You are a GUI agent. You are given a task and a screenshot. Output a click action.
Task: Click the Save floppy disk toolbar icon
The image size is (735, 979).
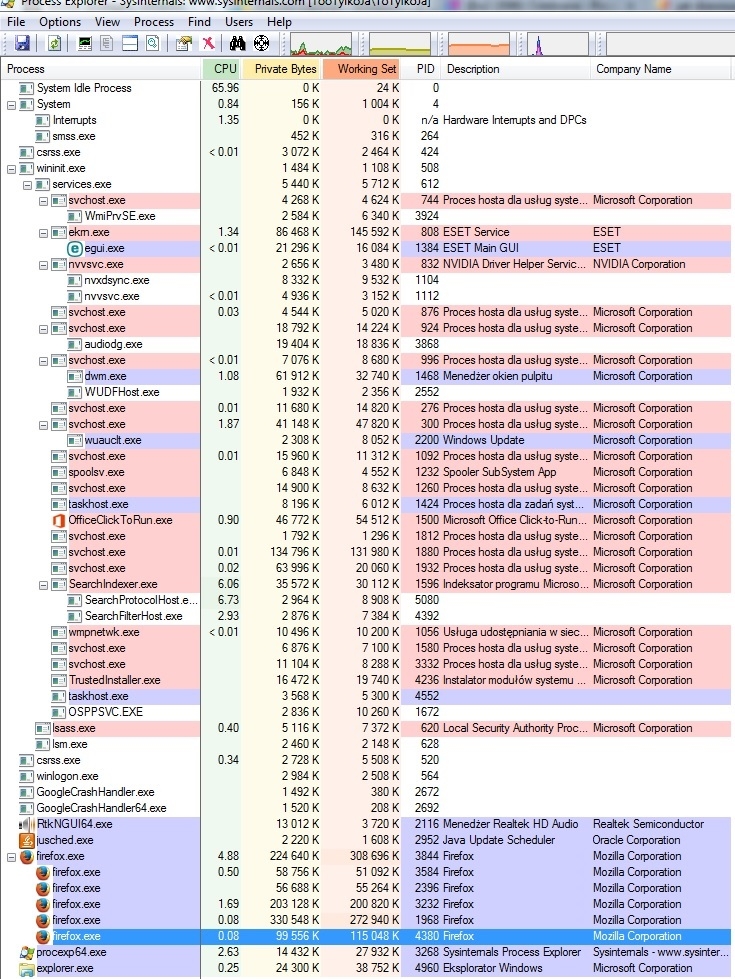tap(22, 43)
